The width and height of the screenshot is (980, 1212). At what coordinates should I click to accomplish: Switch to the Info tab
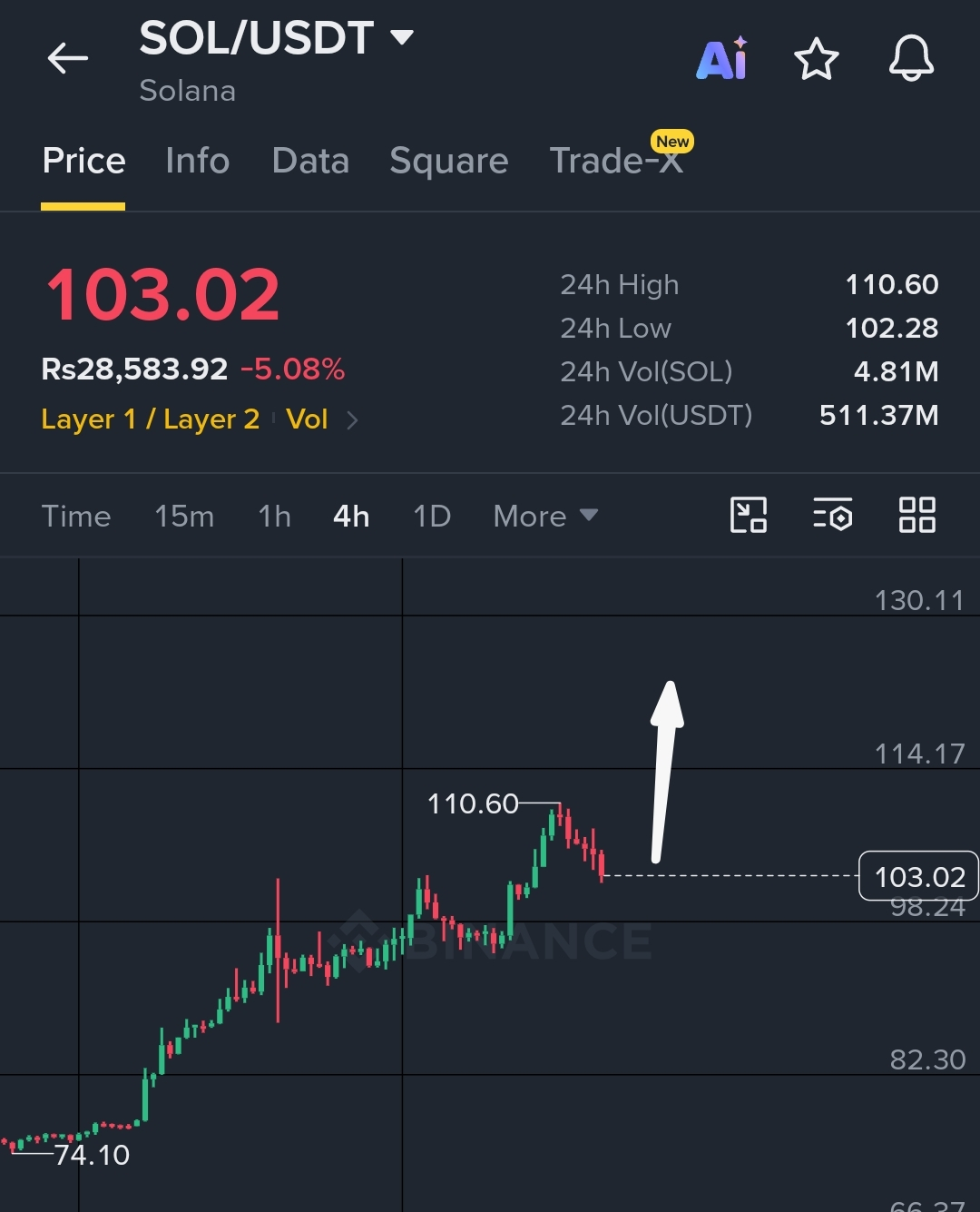coord(198,161)
